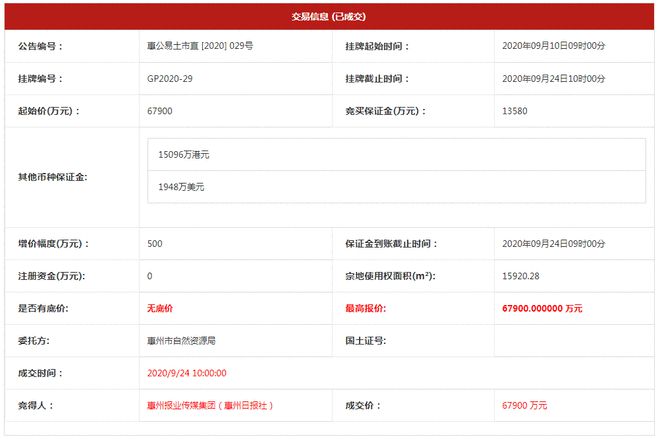Click the red 无底价 text

[160, 308]
